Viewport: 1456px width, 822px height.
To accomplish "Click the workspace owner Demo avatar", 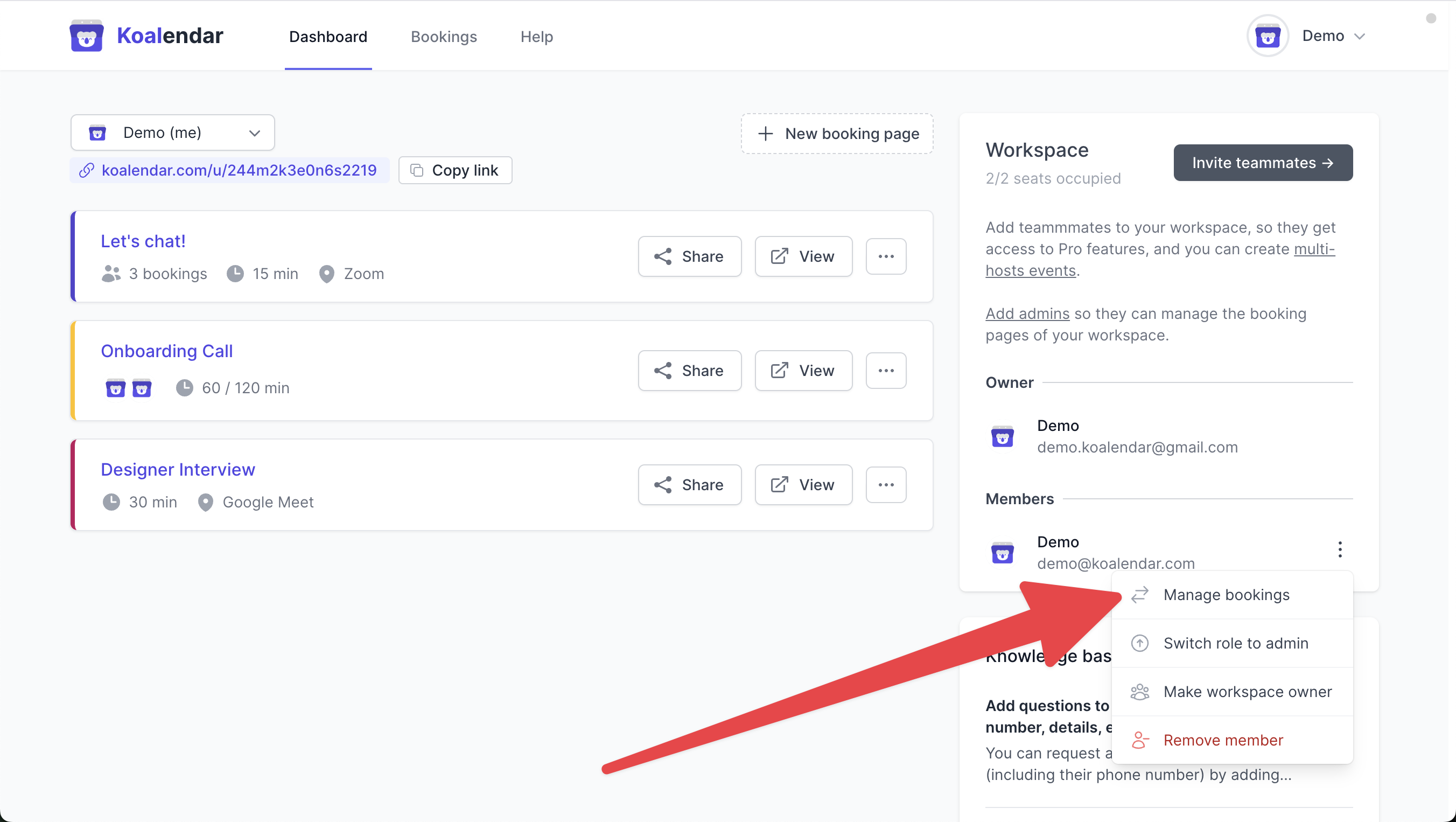I will click(1002, 436).
